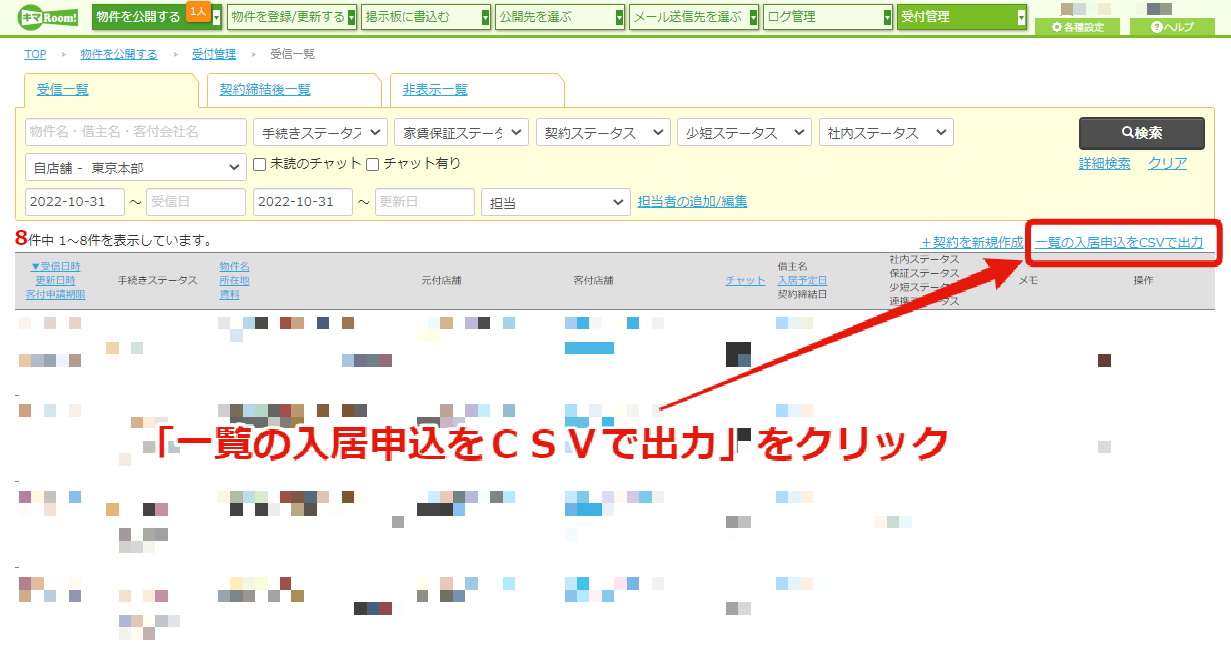Focus the 物件名・借主名・客付会社名 search field
This screenshot has width=1231, height=651.
pyautogui.click(x=136, y=132)
